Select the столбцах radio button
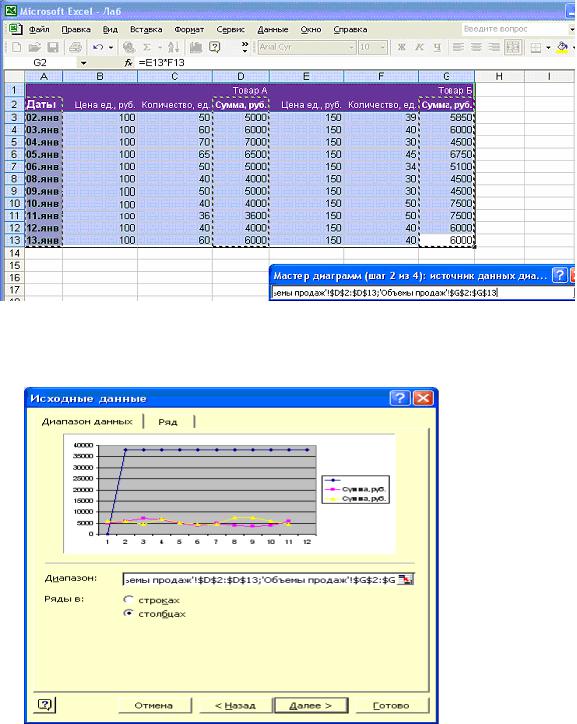This screenshot has width=577, height=724. [128, 613]
